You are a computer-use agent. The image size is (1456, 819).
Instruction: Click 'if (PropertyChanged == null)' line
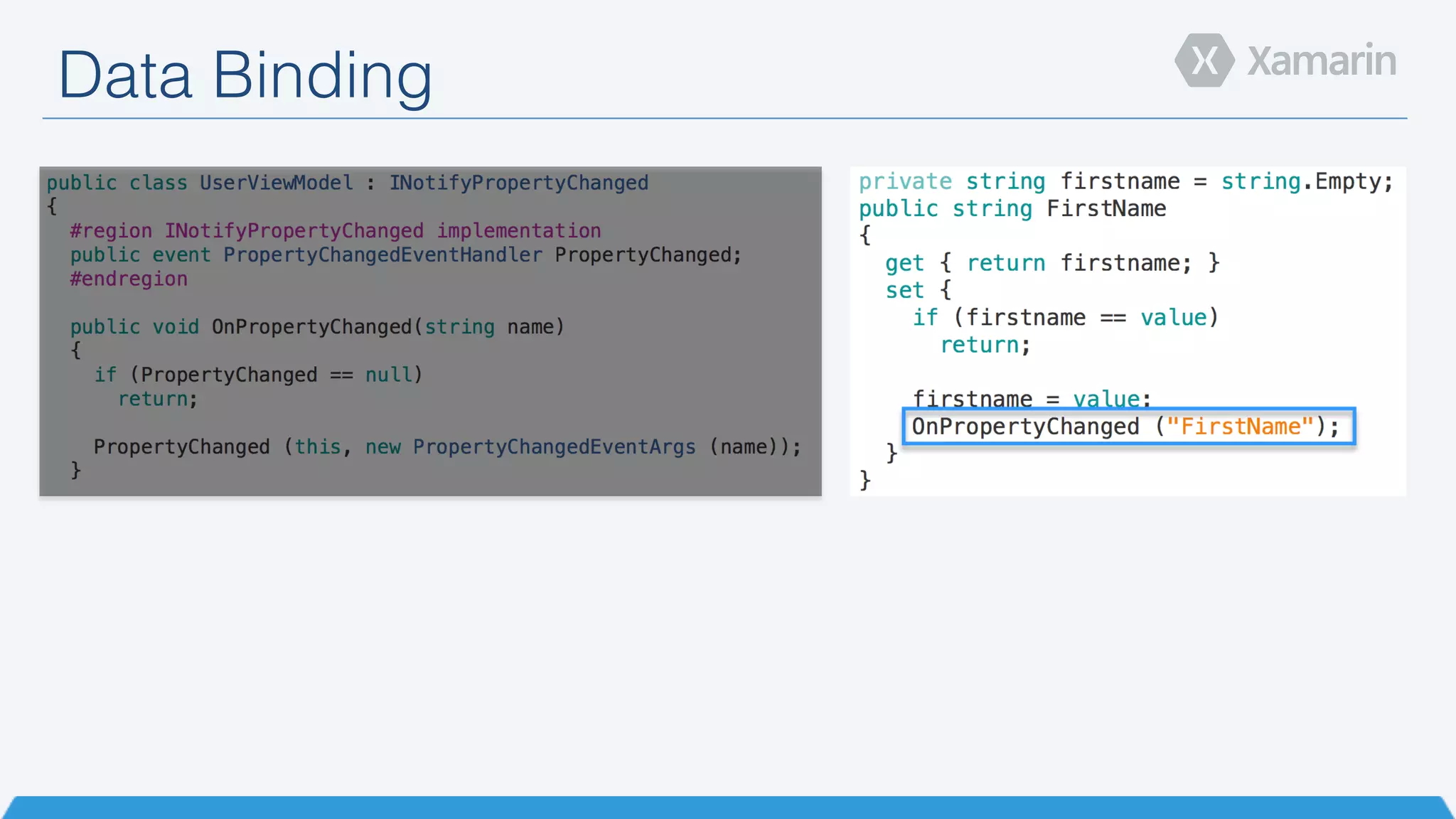(x=259, y=375)
